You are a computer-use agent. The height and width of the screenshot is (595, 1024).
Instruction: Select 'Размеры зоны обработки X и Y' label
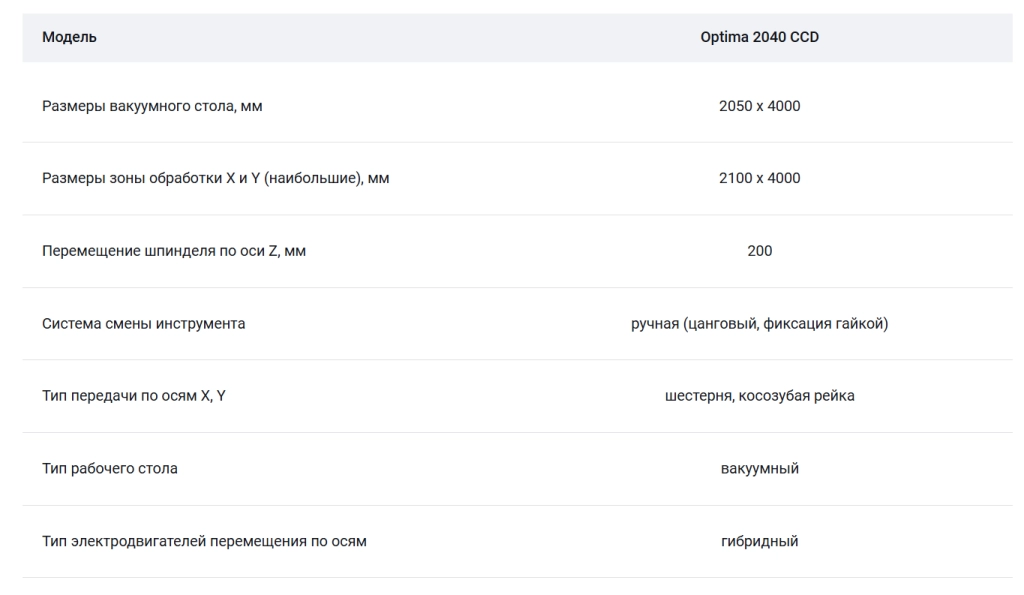[151, 178]
